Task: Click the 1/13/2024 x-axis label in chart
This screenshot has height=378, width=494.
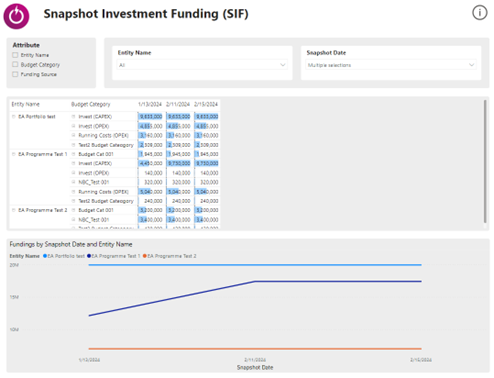Action: click(89, 360)
